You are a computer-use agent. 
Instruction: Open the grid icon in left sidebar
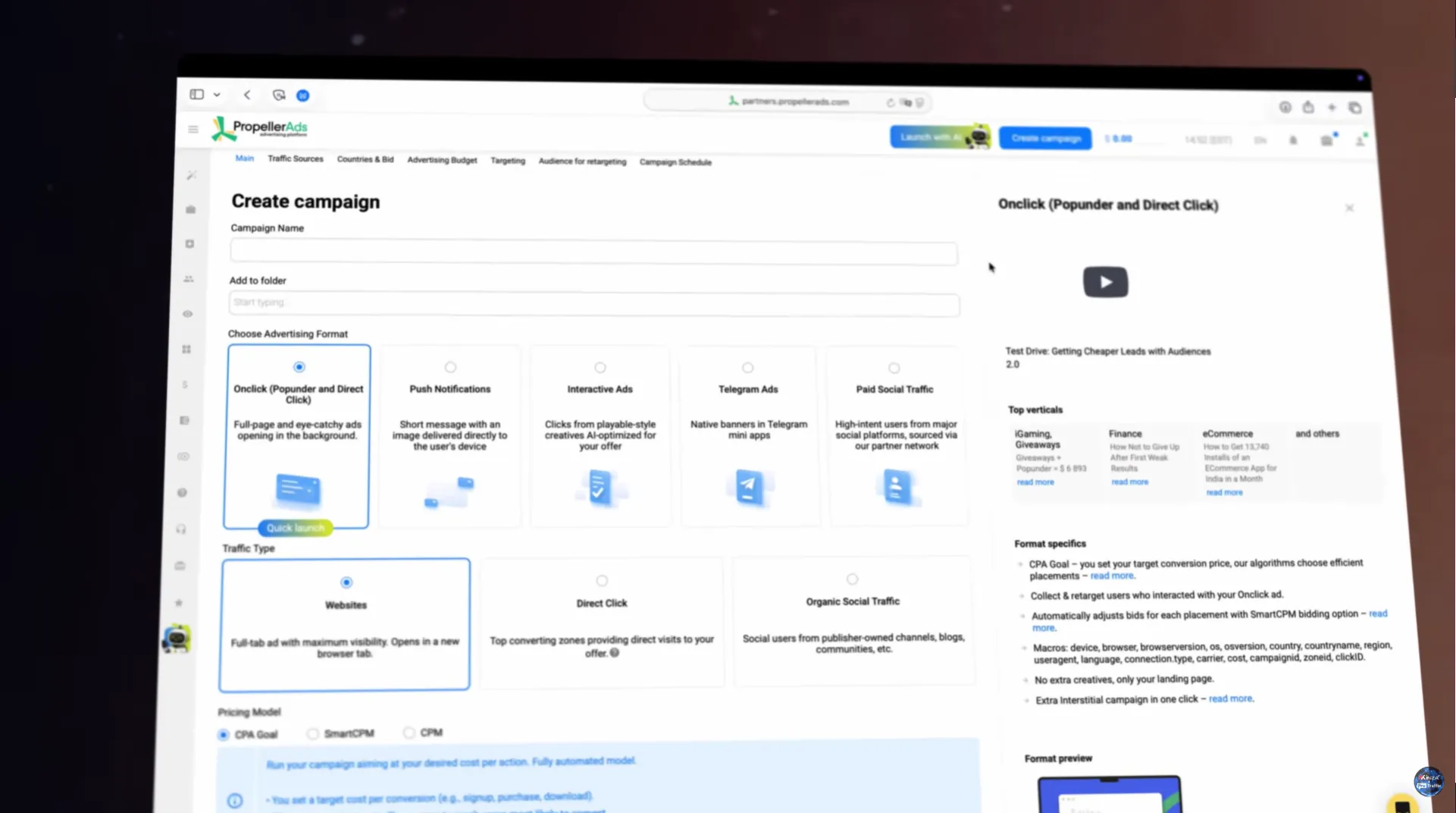point(186,350)
